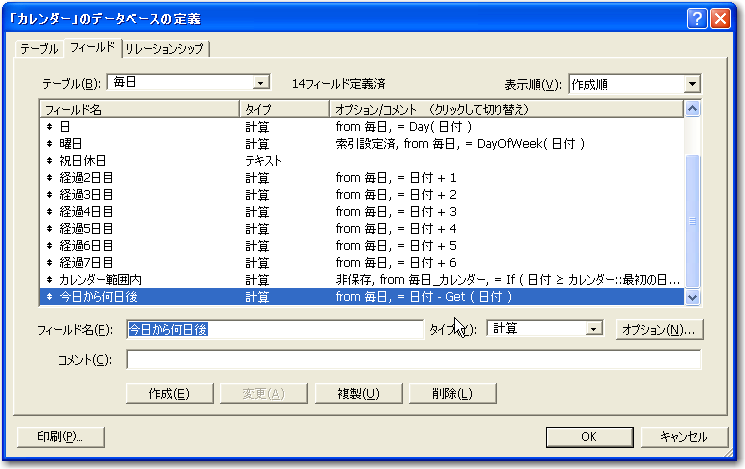Click into the コメント text field

(x=413, y=360)
